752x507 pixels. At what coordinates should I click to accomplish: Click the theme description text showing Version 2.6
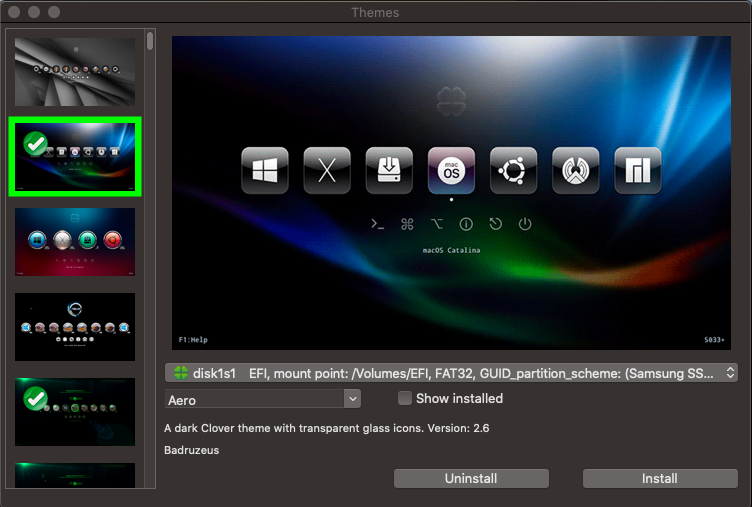coord(327,428)
